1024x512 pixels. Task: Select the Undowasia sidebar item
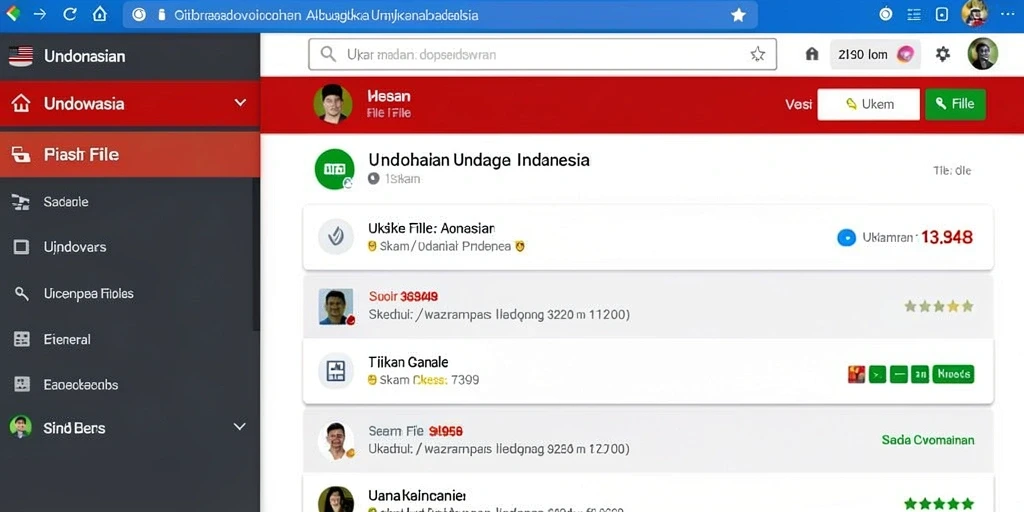pos(130,103)
